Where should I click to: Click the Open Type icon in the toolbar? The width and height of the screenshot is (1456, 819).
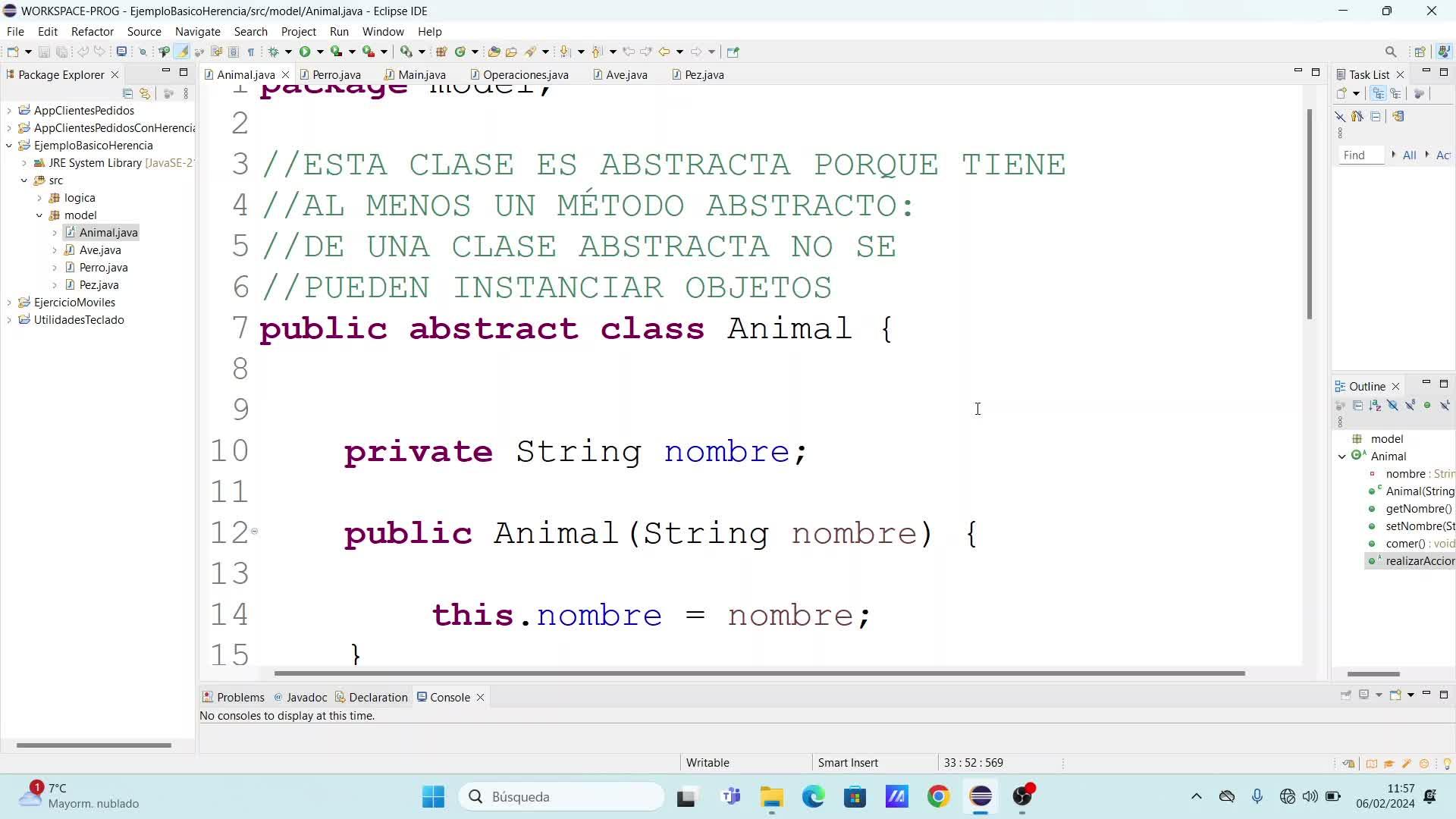point(494,52)
